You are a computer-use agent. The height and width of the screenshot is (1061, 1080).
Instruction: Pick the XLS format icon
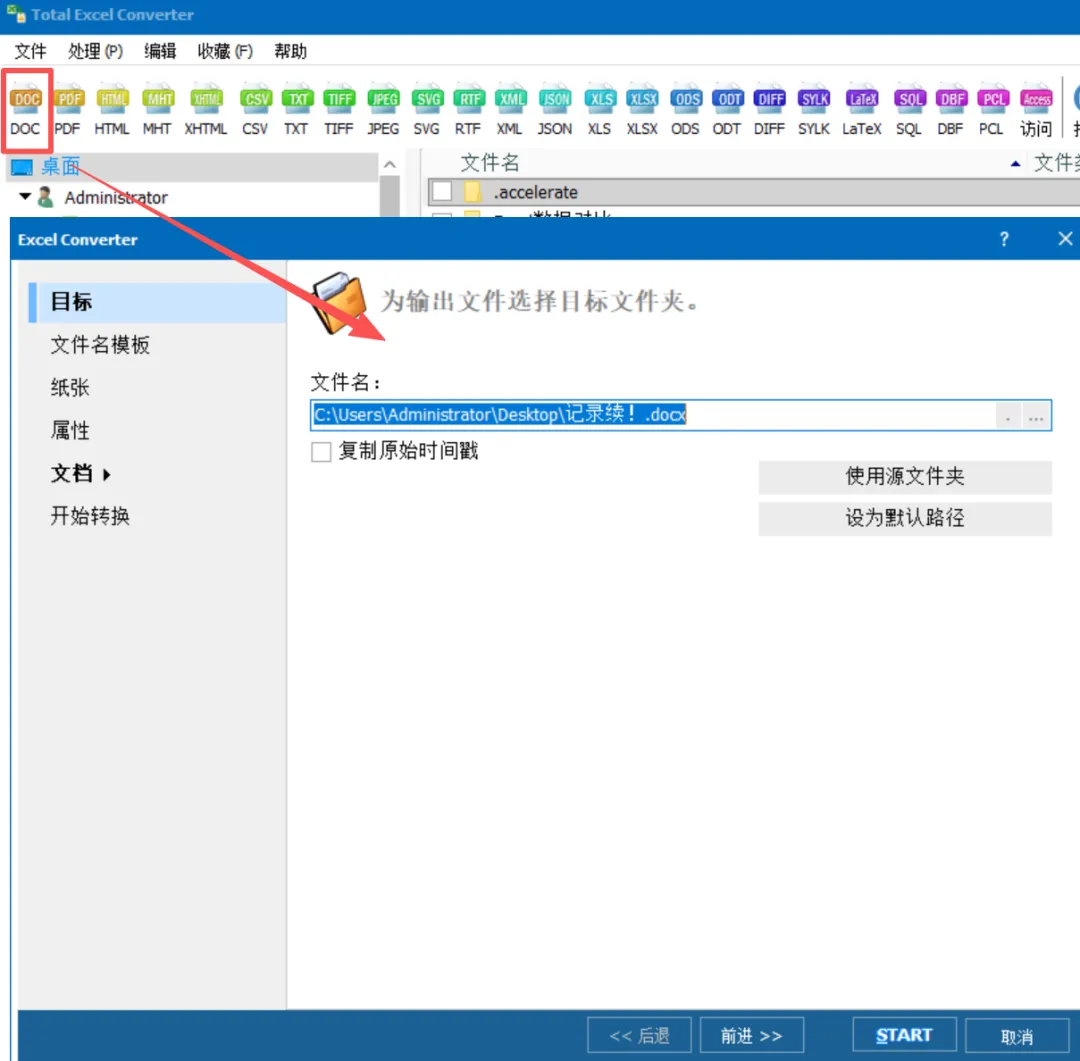tap(600, 110)
